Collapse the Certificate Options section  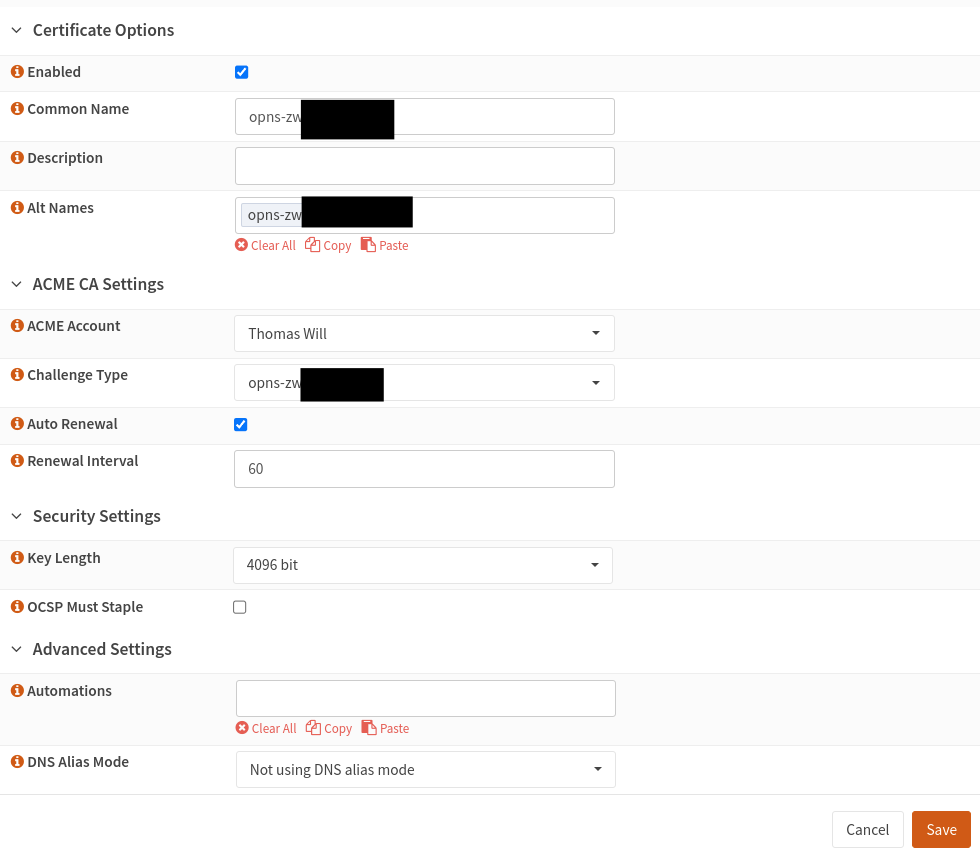16,30
